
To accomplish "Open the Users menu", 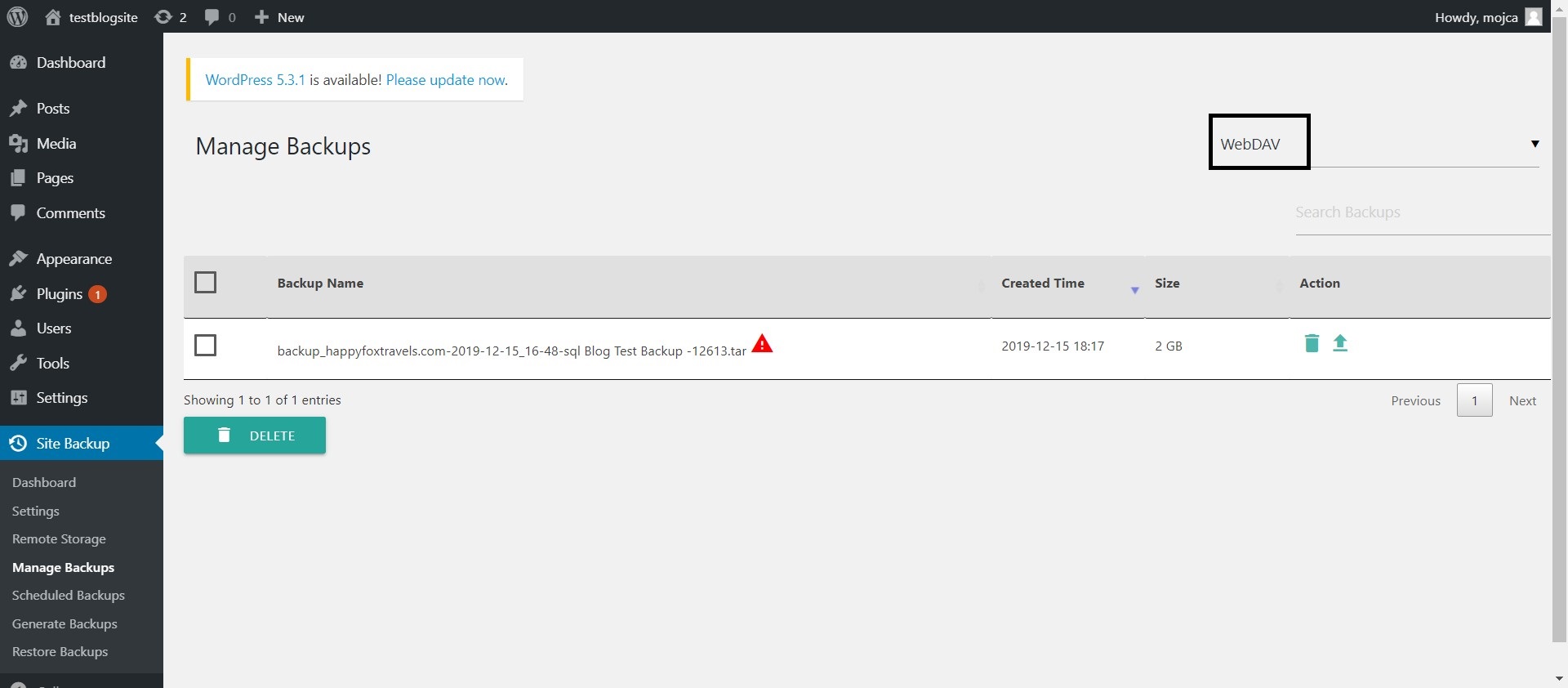I will [82, 328].
